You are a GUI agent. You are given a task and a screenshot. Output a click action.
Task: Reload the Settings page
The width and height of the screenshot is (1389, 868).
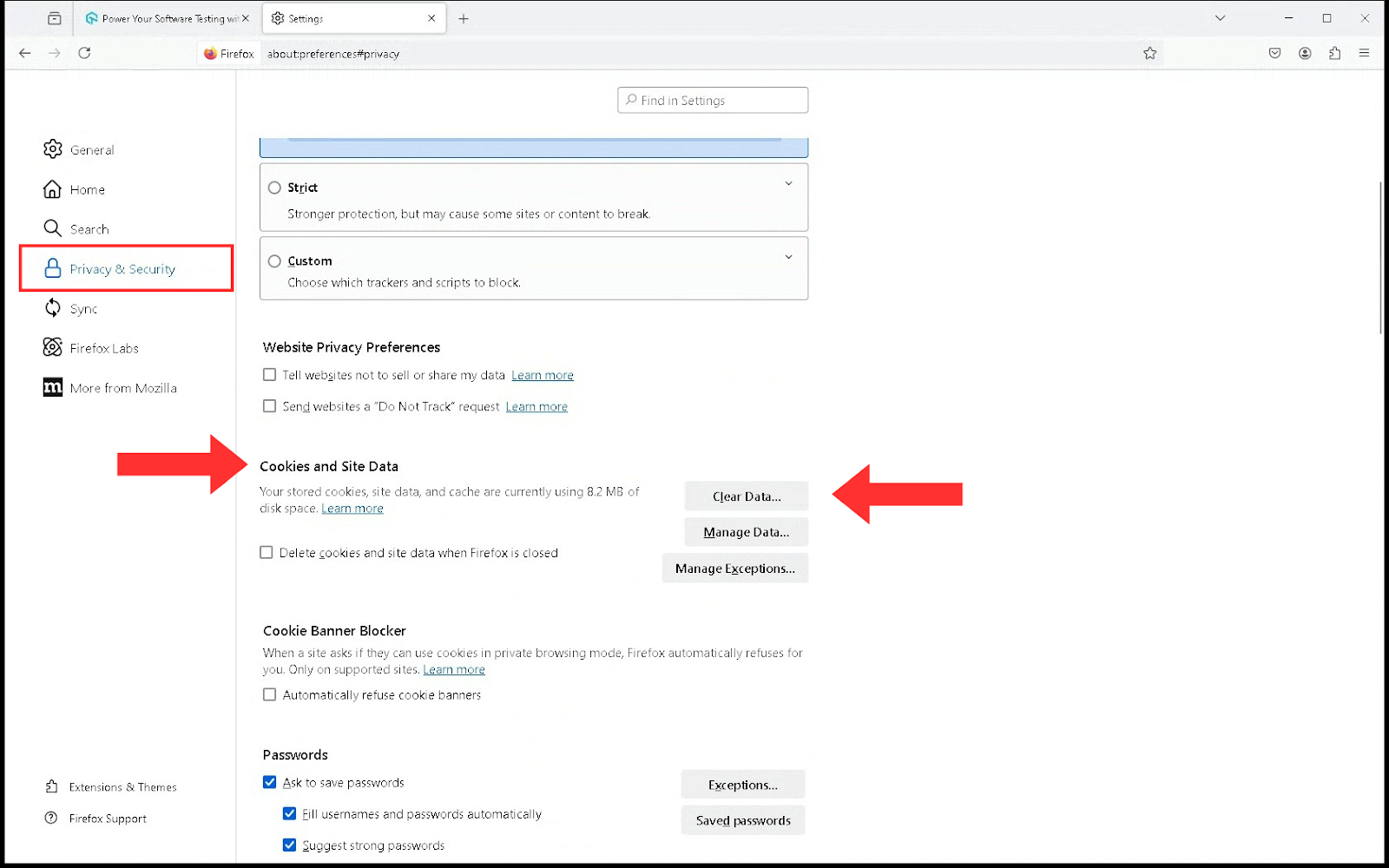pos(84,53)
